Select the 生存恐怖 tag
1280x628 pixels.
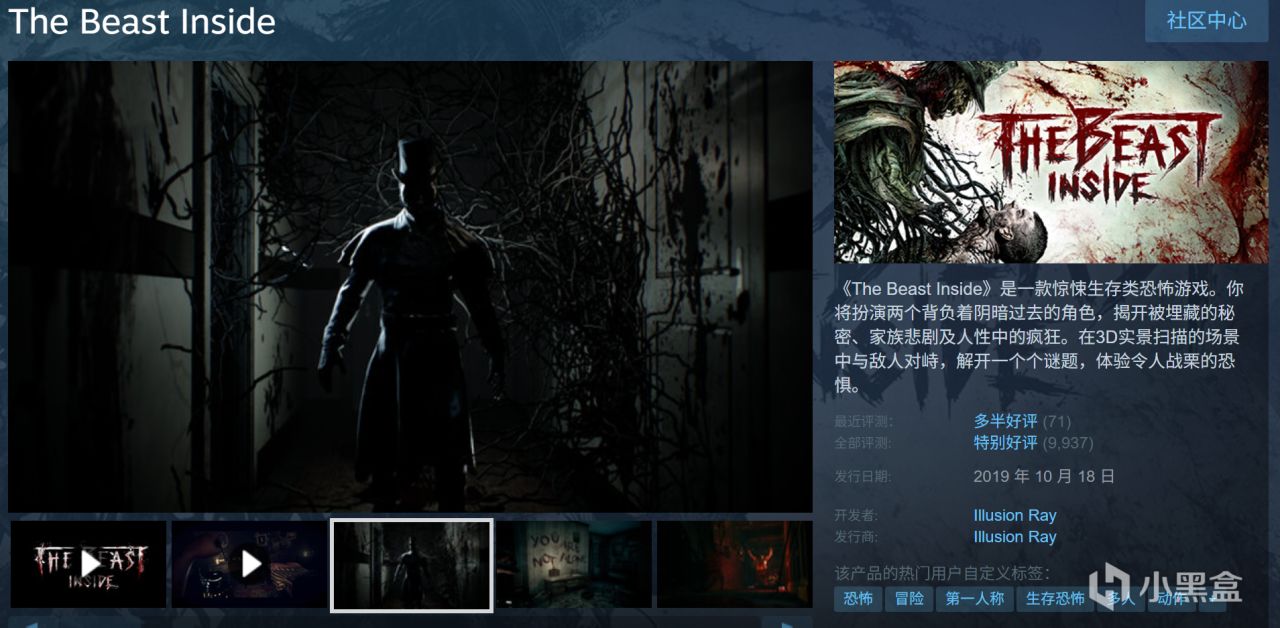click(x=1055, y=598)
